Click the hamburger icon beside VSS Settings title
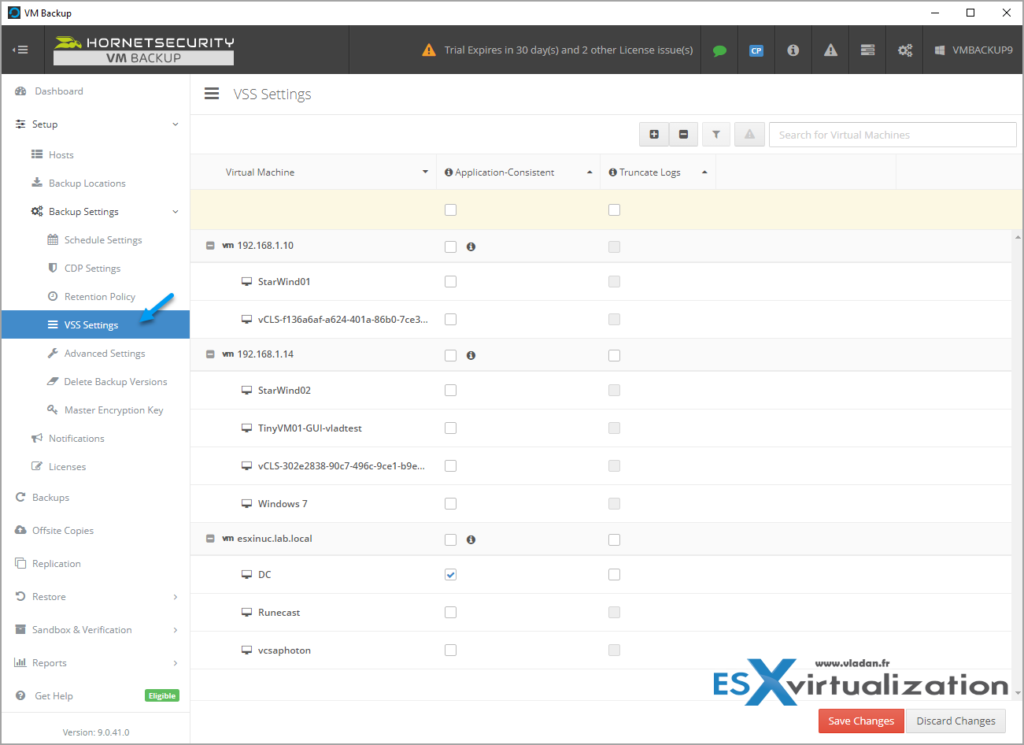The image size is (1024, 745). (x=211, y=93)
